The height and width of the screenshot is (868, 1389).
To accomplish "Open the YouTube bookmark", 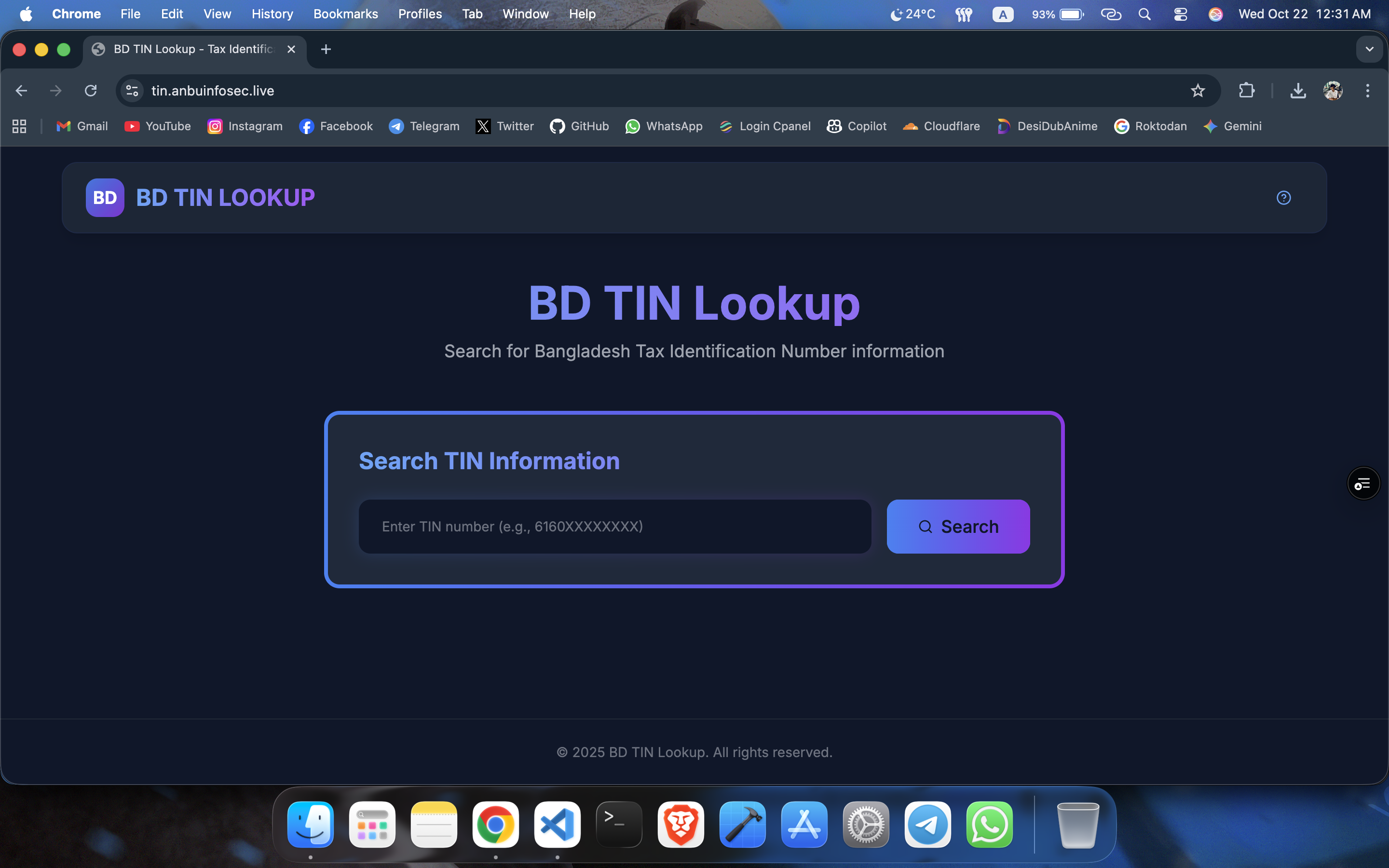I will coord(158,126).
